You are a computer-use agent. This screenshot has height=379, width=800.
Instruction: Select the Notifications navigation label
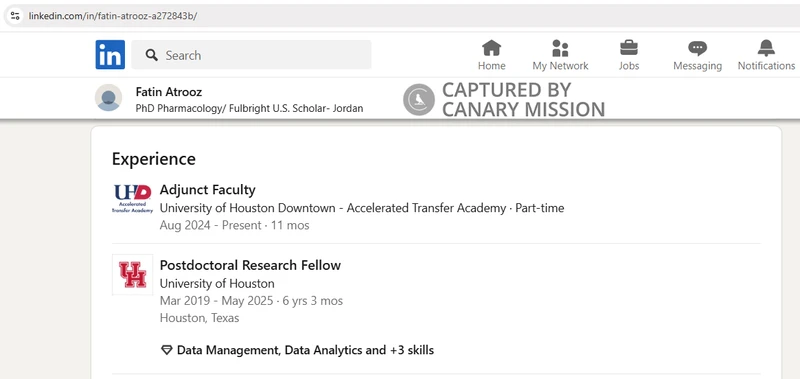(766, 66)
